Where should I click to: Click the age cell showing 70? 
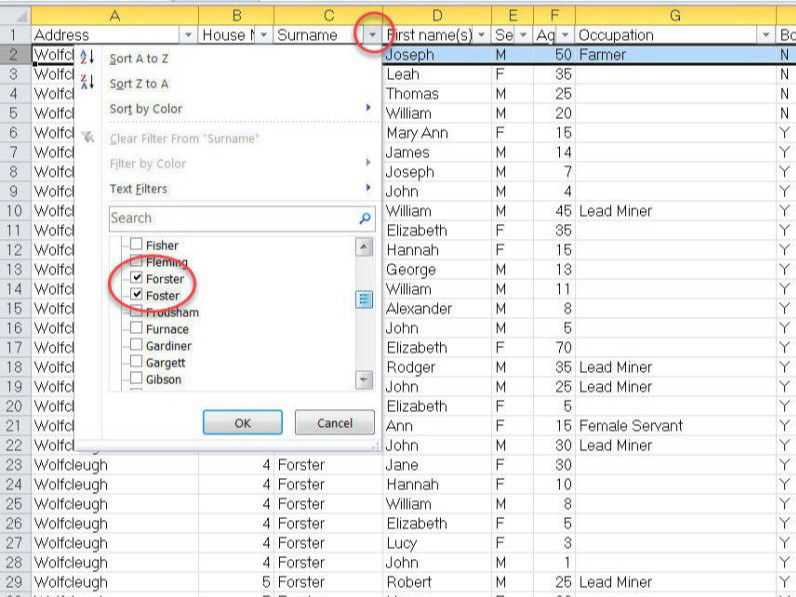554,348
